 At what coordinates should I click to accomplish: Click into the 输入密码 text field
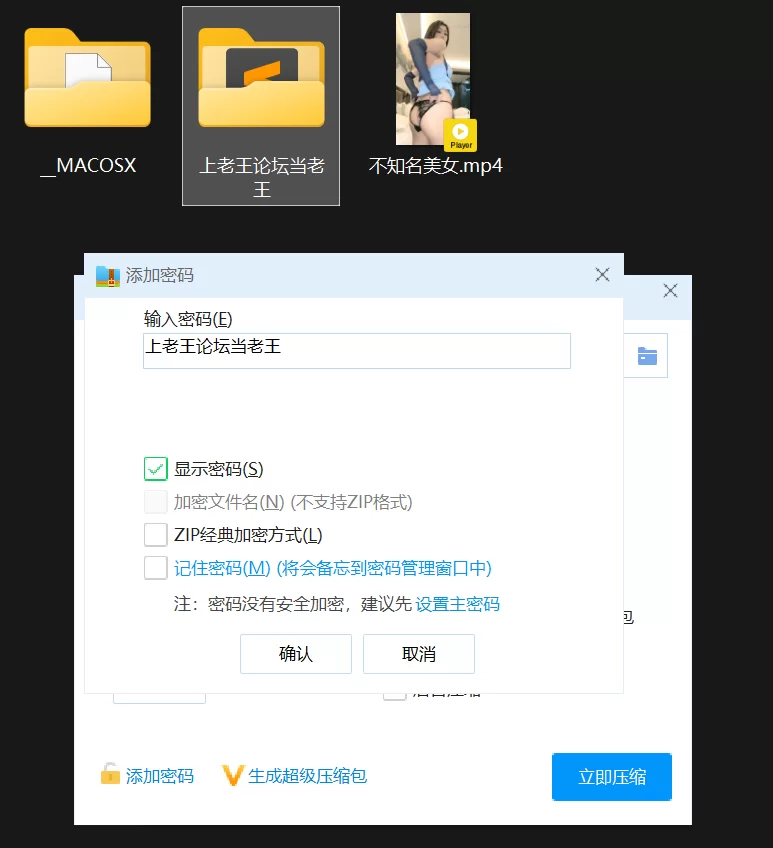[x=356, y=351]
